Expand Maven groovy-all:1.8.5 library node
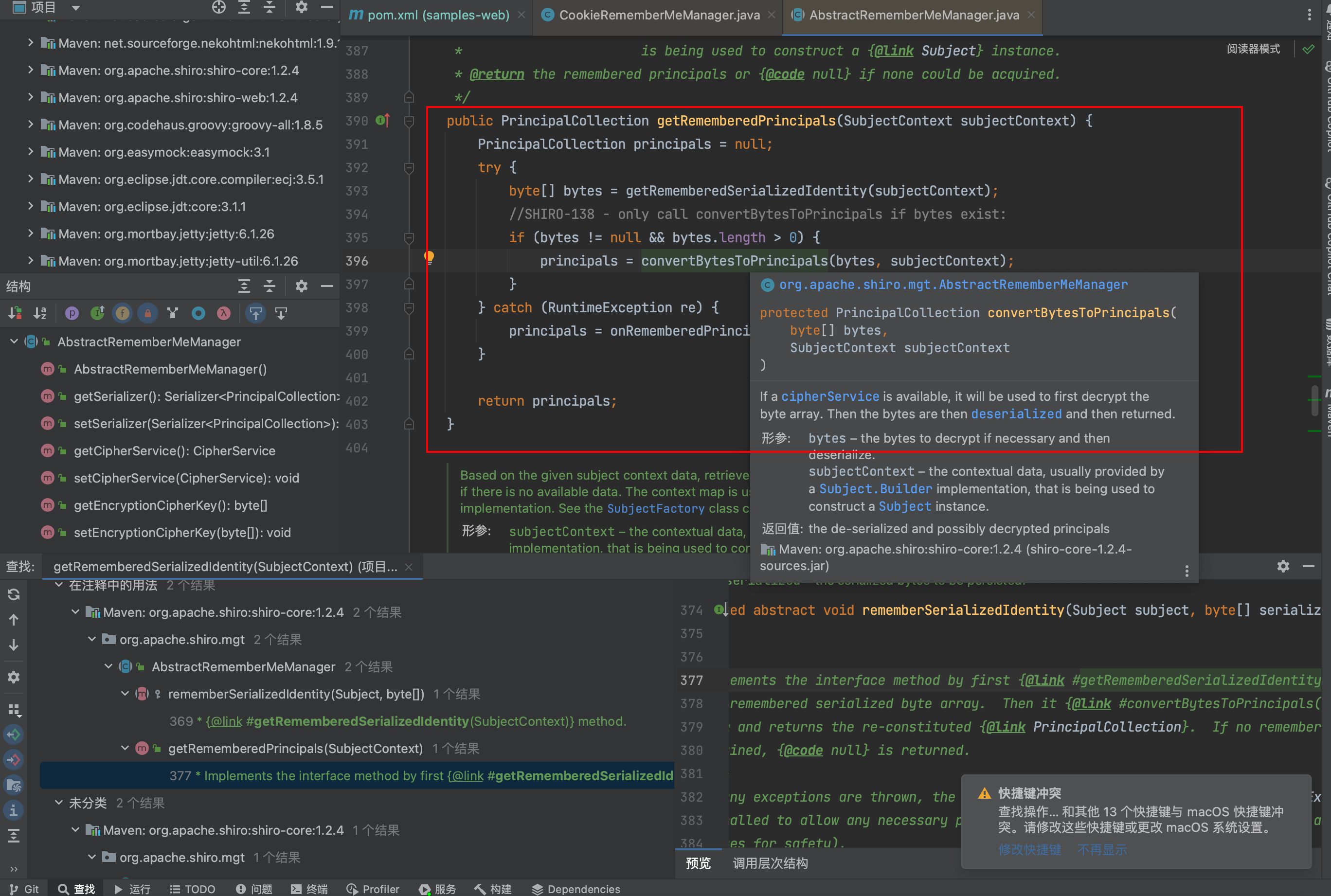1331x896 pixels. pyautogui.click(x=30, y=124)
